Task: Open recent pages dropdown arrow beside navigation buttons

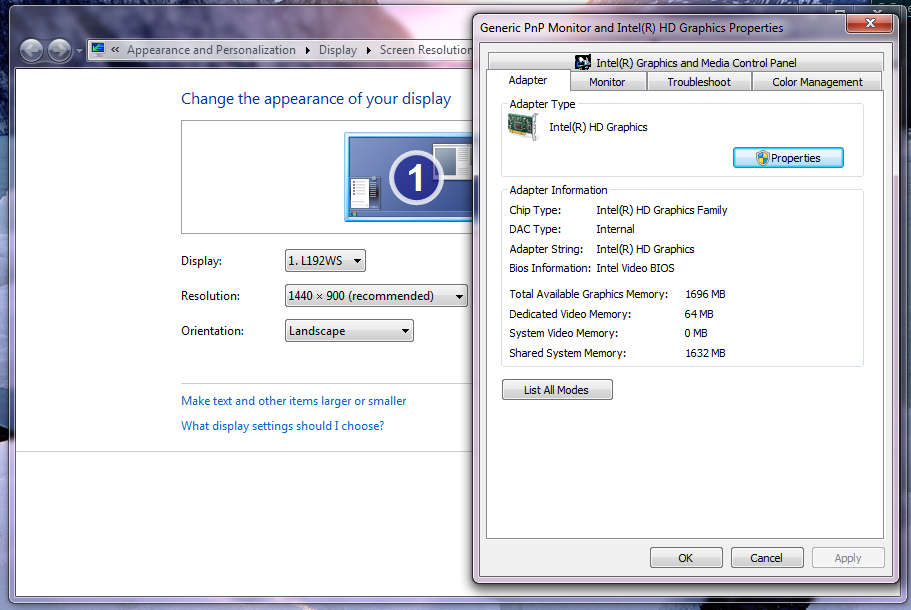Action: coord(80,51)
